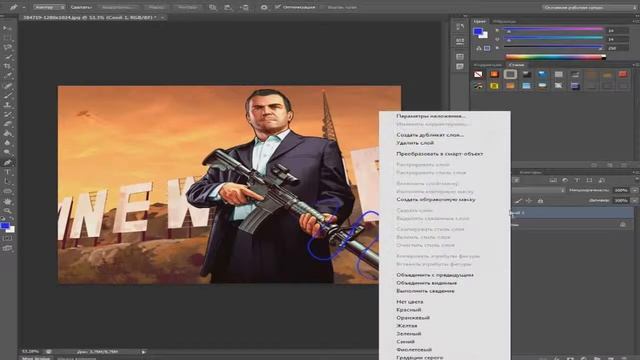Toggle the Оптимизация checkbox
Viewport: 640px width, 360px height.
(x=278, y=7)
